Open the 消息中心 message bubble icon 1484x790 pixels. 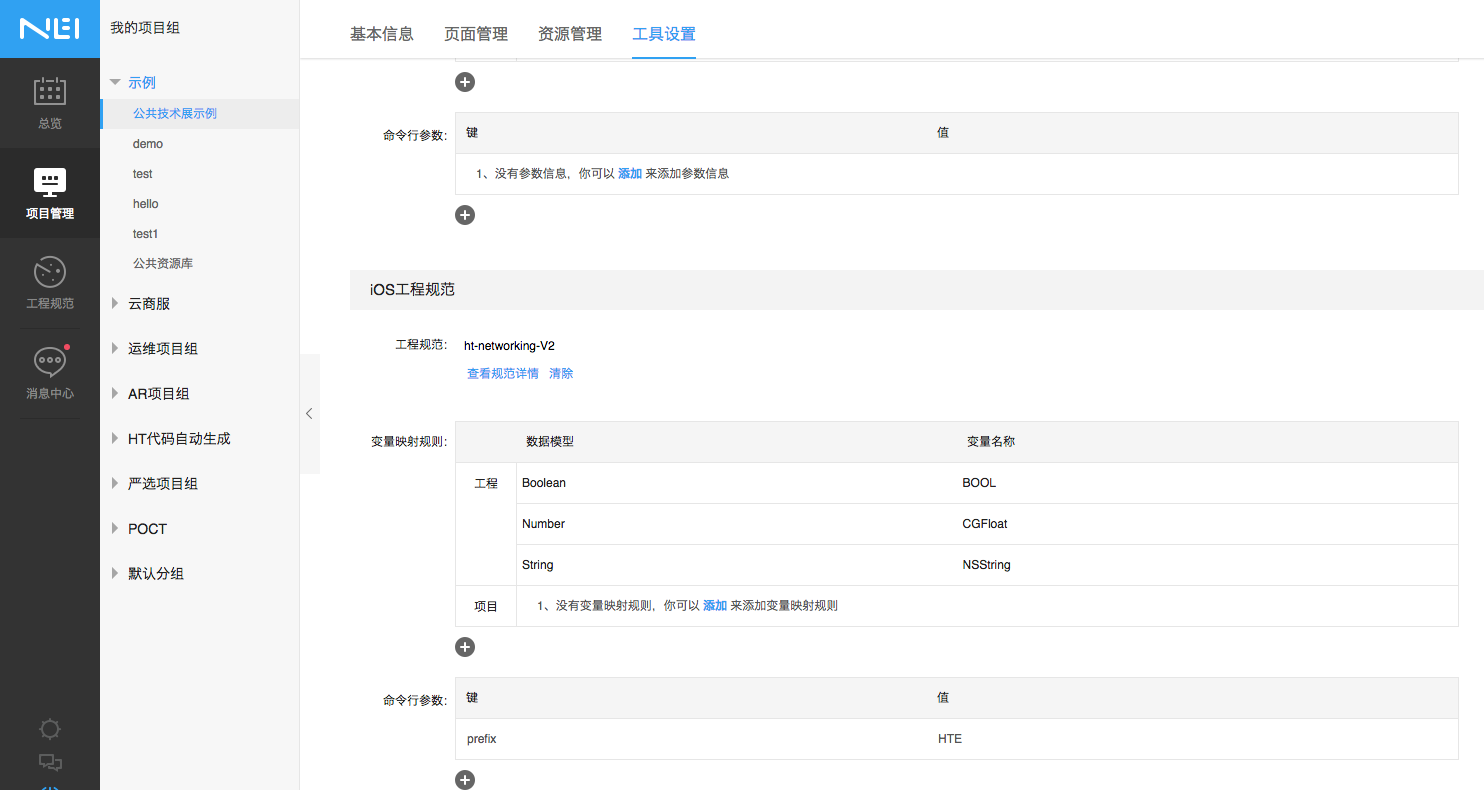(50, 361)
